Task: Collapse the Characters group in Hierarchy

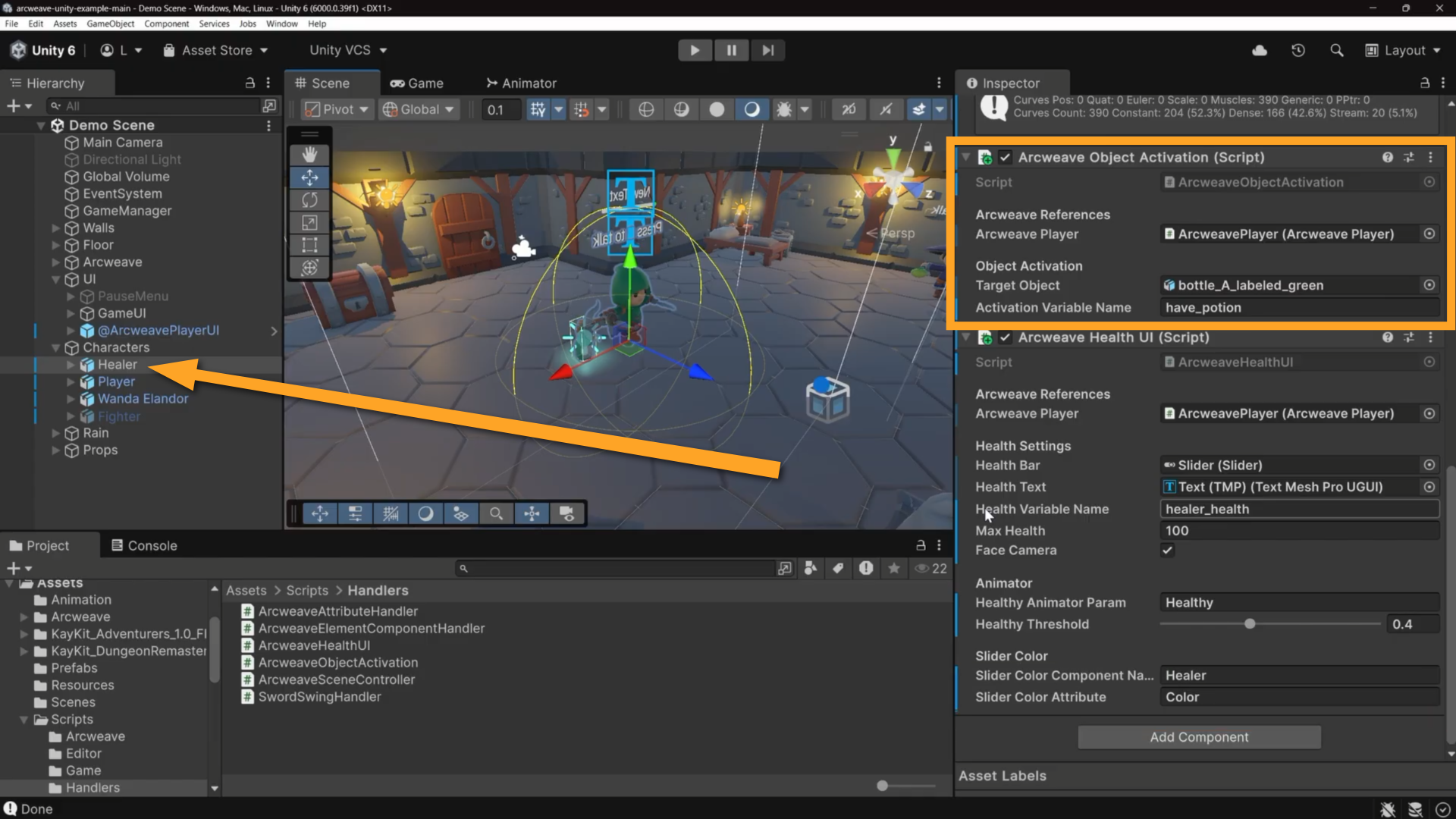Action: point(55,347)
